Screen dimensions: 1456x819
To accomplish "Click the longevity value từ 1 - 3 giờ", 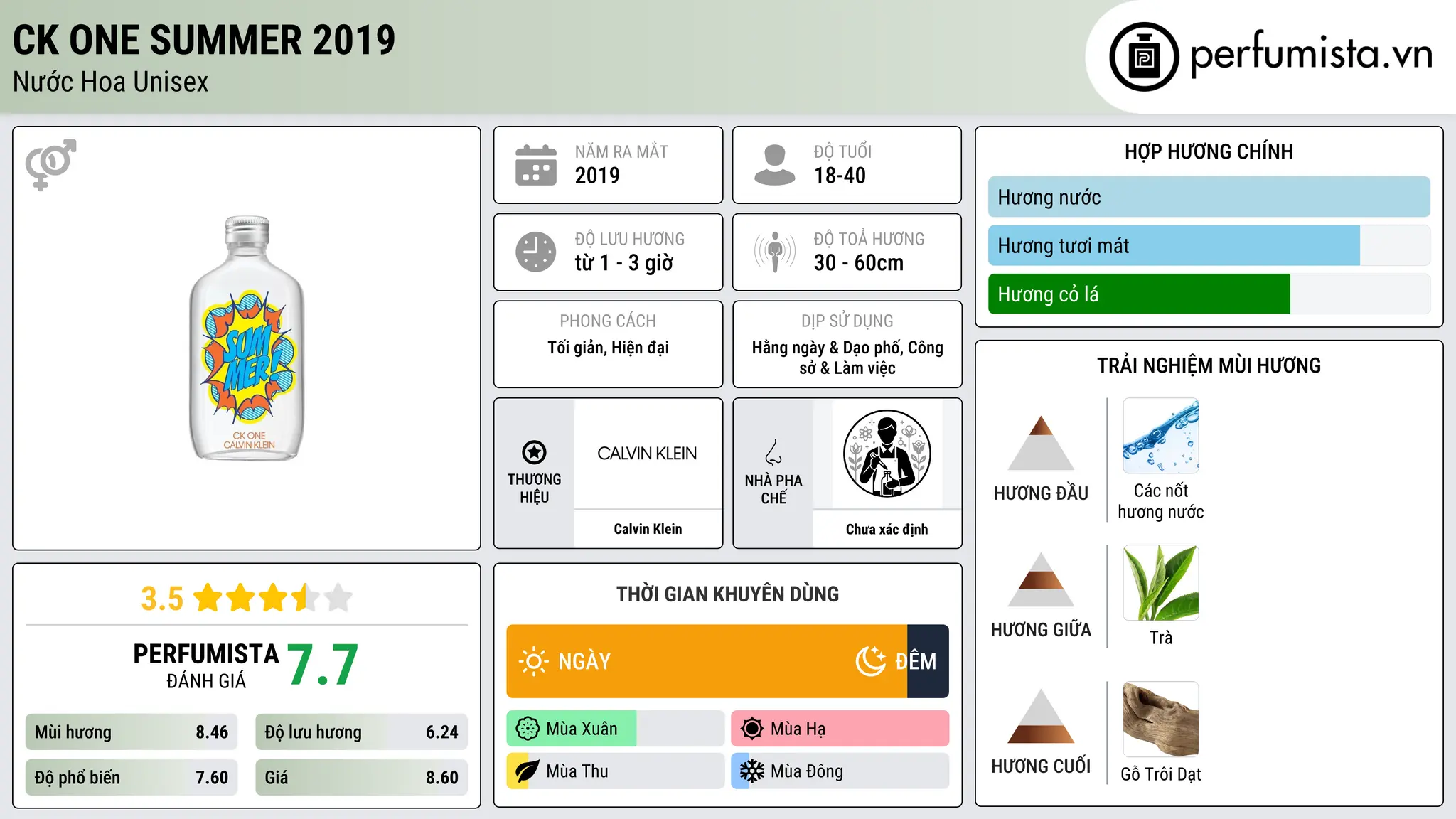I will coord(623,263).
